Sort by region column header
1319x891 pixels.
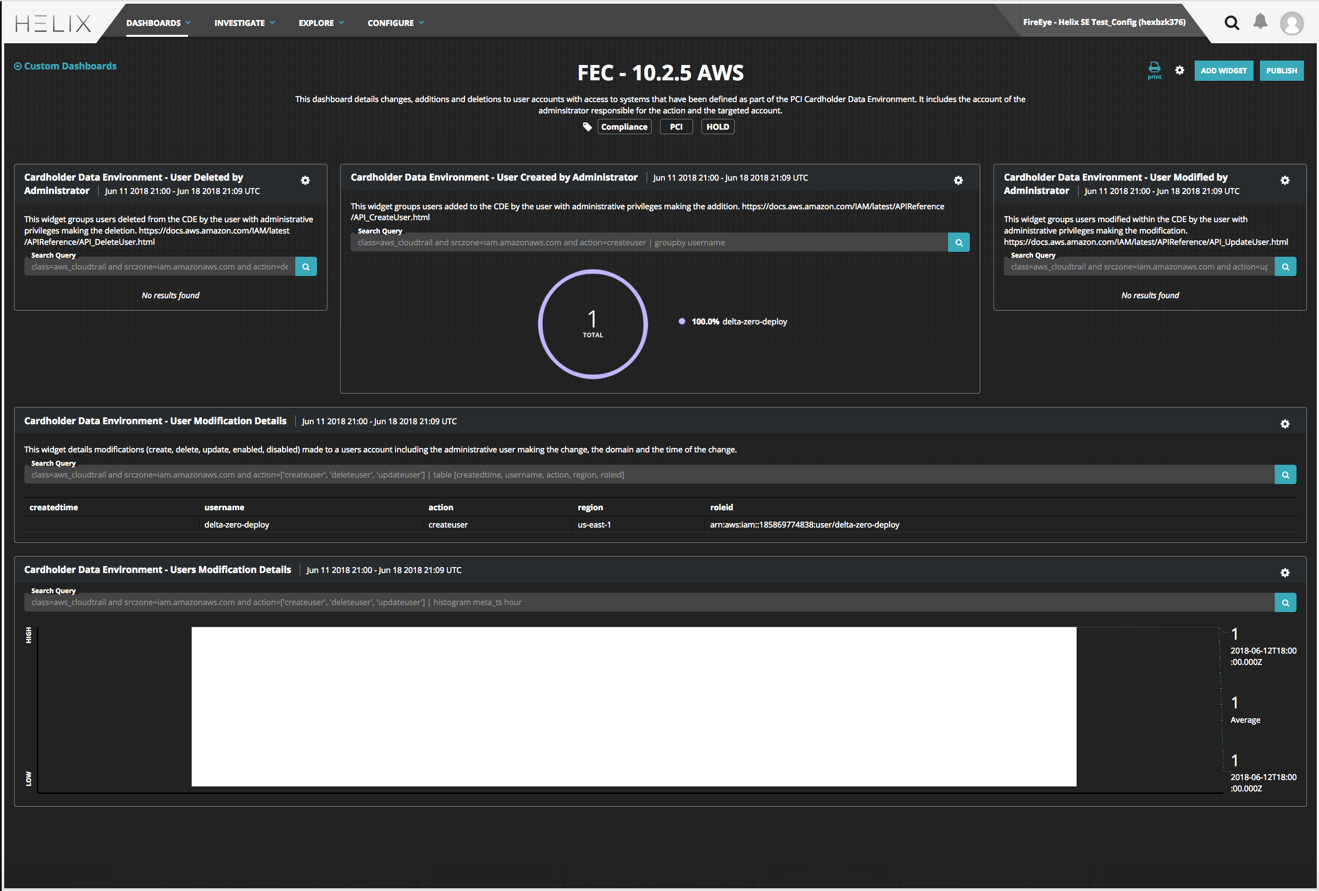click(590, 507)
